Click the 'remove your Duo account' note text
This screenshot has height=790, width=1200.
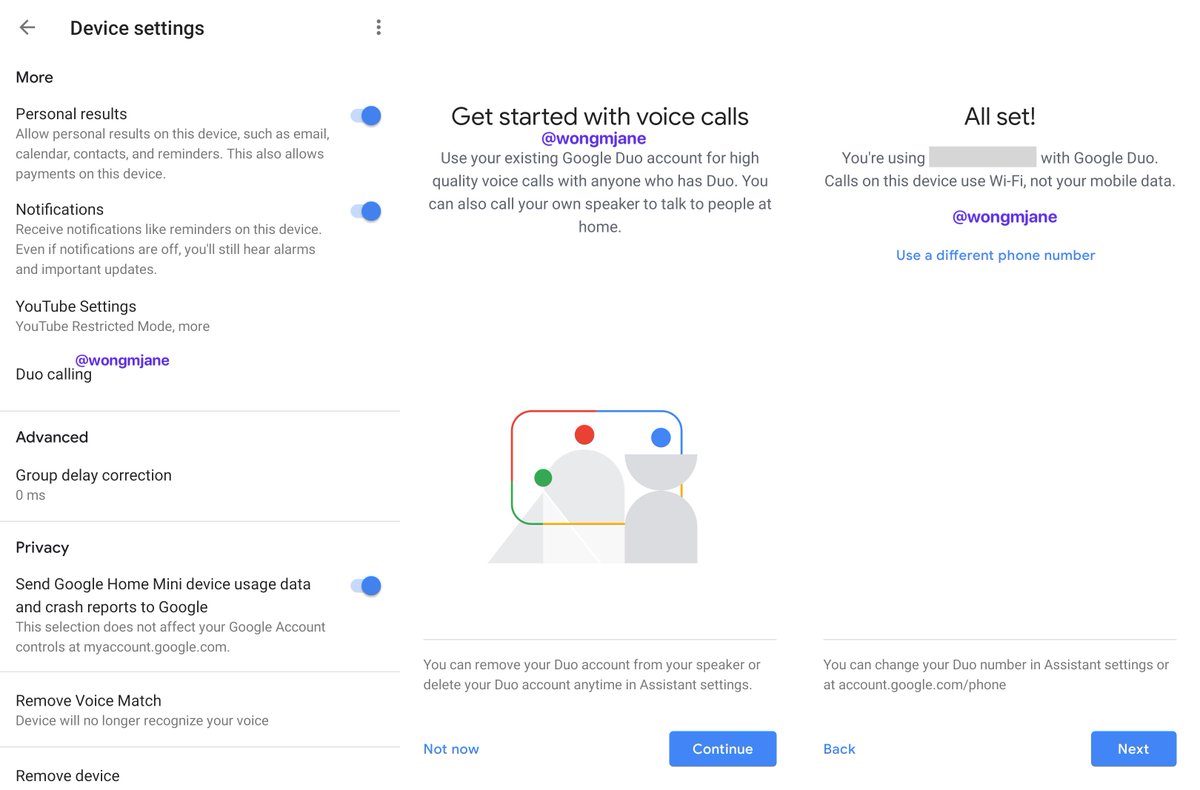pyautogui.click(x=592, y=675)
